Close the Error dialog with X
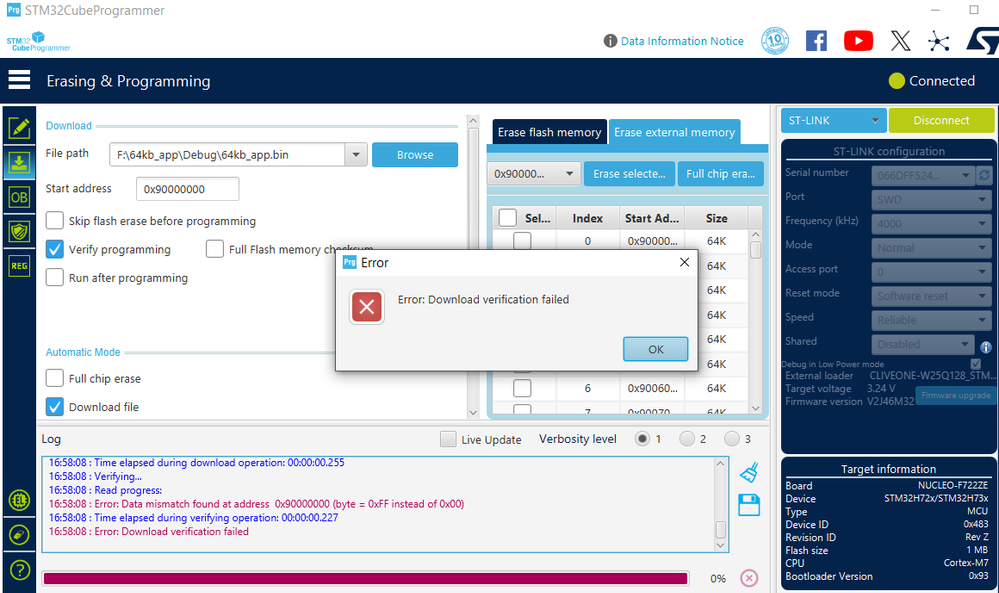Image resolution: width=999 pixels, height=593 pixels. click(x=684, y=262)
